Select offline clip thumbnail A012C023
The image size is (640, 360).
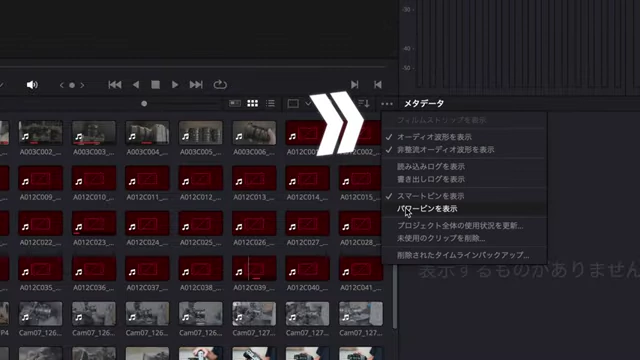pyautogui.click(x=94, y=223)
